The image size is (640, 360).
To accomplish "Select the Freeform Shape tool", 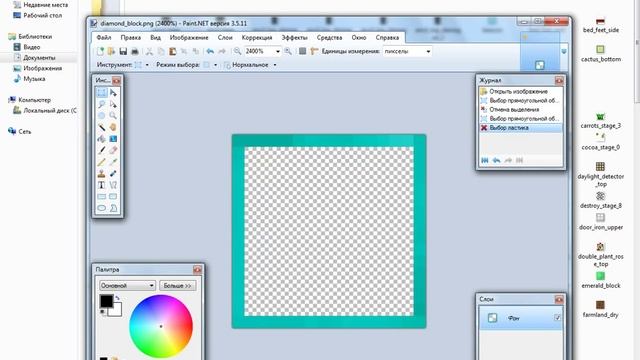I will pyautogui.click(x=113, y=208).
